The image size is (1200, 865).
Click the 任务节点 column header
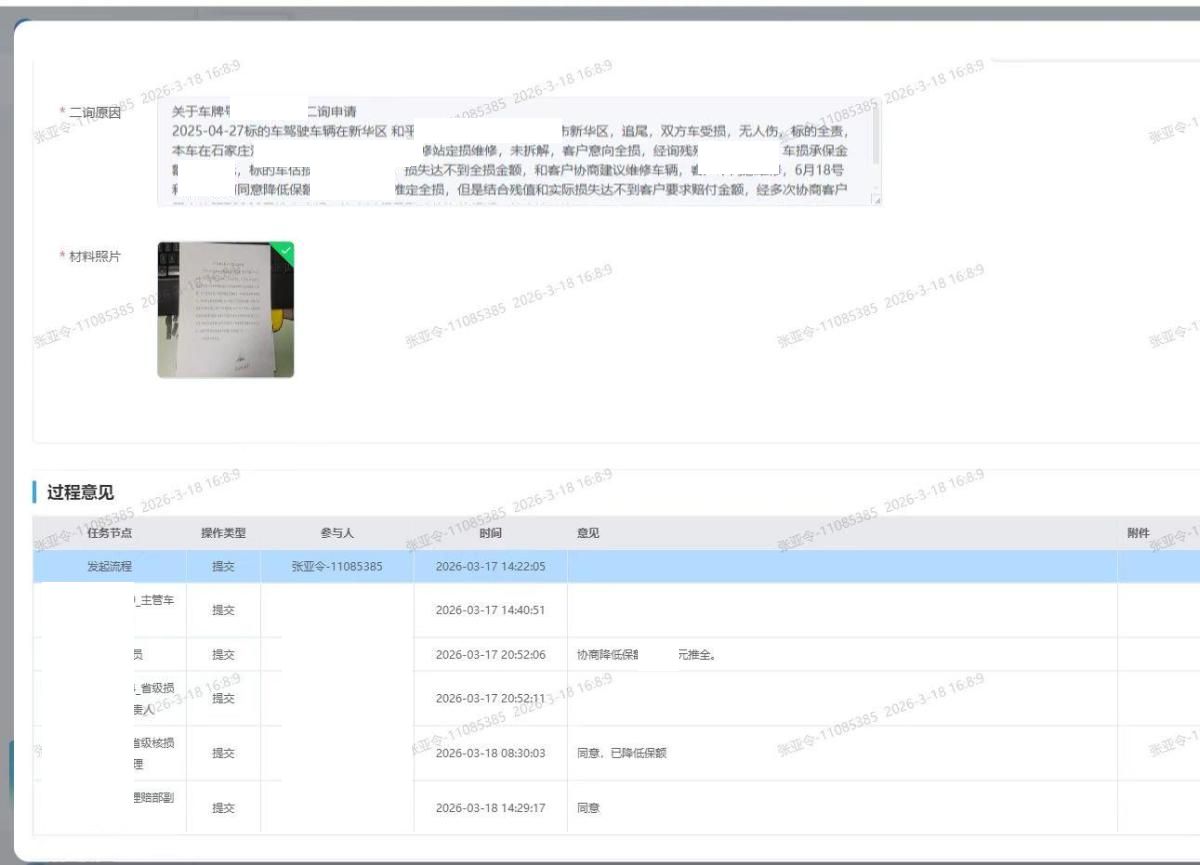(109, 534)
